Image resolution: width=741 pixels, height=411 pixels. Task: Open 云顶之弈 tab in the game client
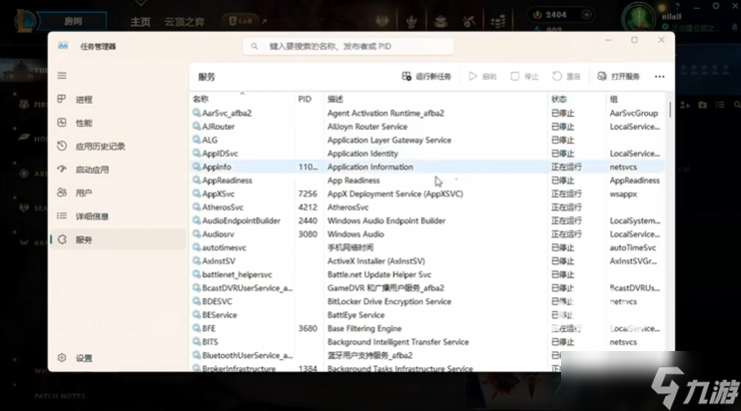click(184, 22)
